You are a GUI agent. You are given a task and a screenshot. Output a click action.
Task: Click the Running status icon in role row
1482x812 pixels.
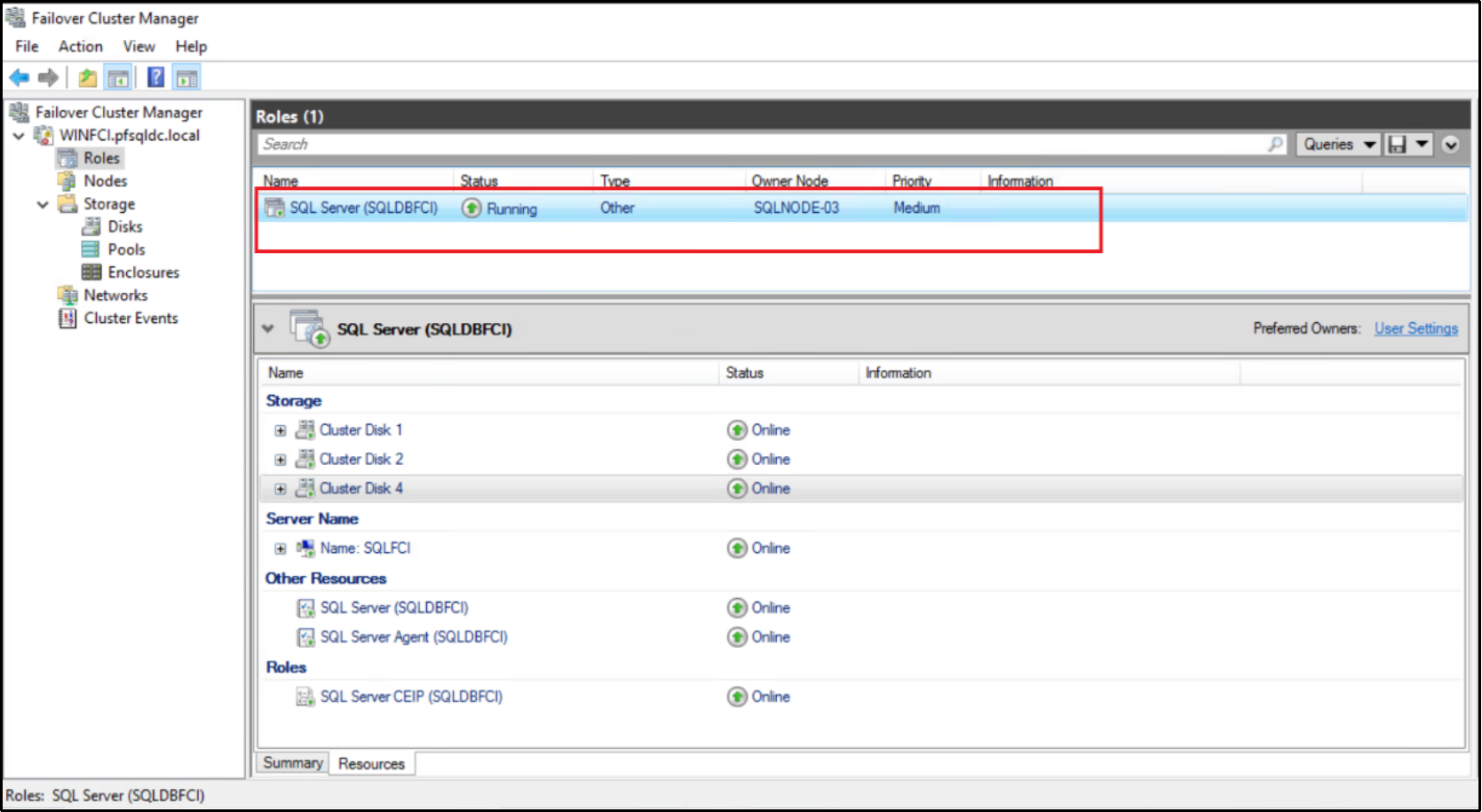tap(472, 208)
